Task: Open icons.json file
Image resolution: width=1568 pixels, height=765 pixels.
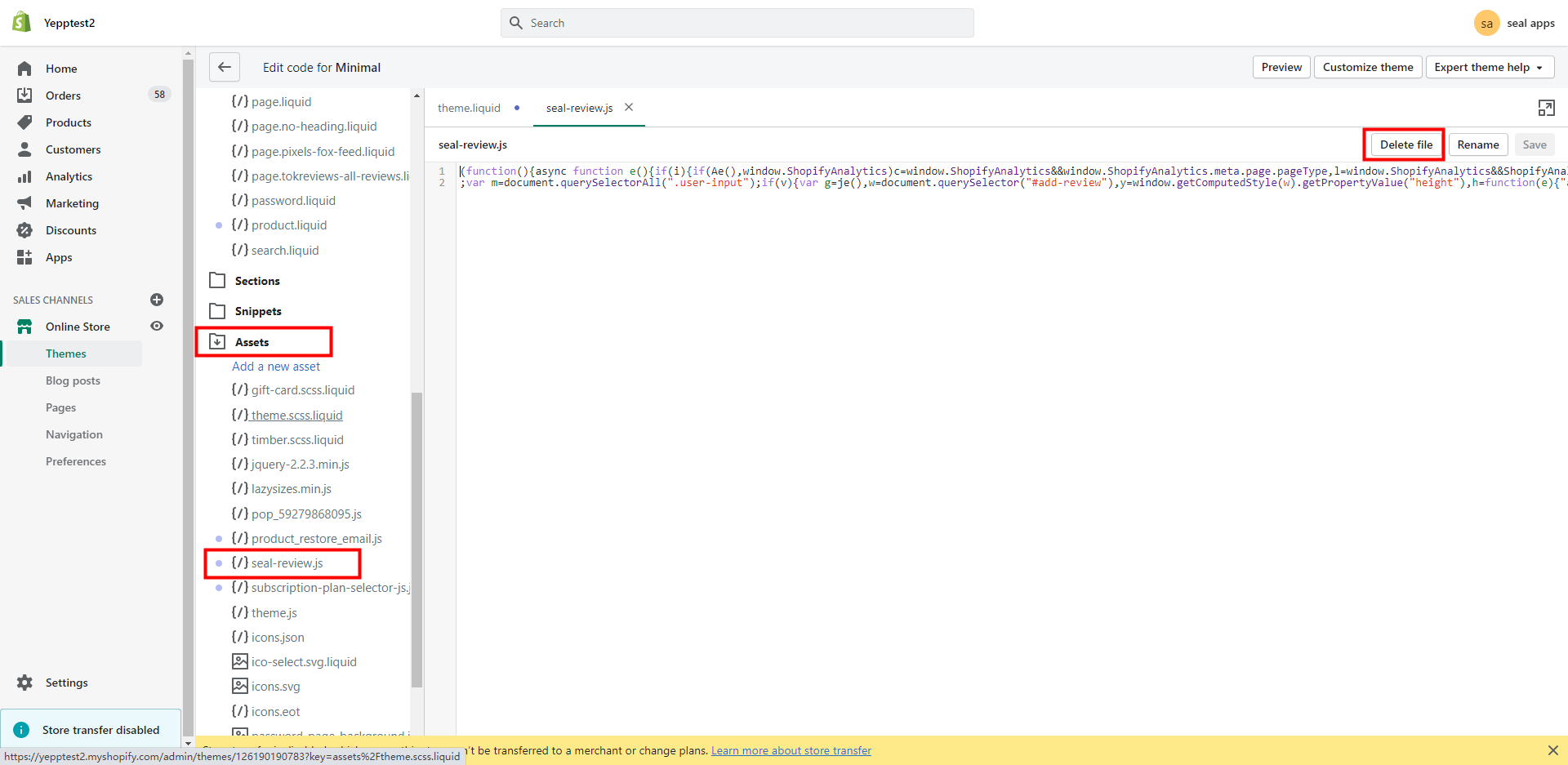Action: [268, 637]
